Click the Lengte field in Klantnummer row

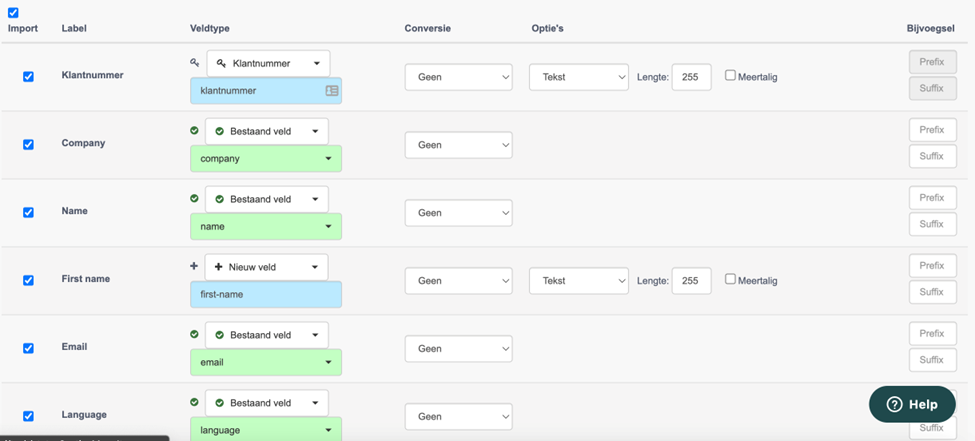pyautogui.click(x=691, y=77)
